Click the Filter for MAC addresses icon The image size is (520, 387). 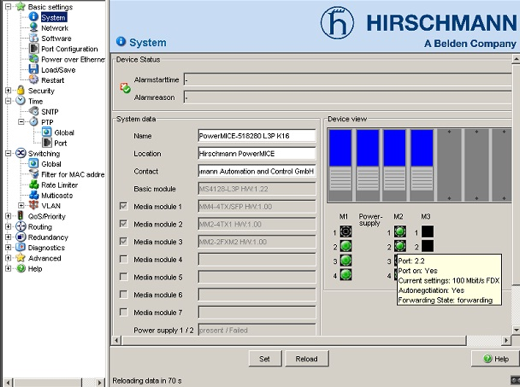33,174
